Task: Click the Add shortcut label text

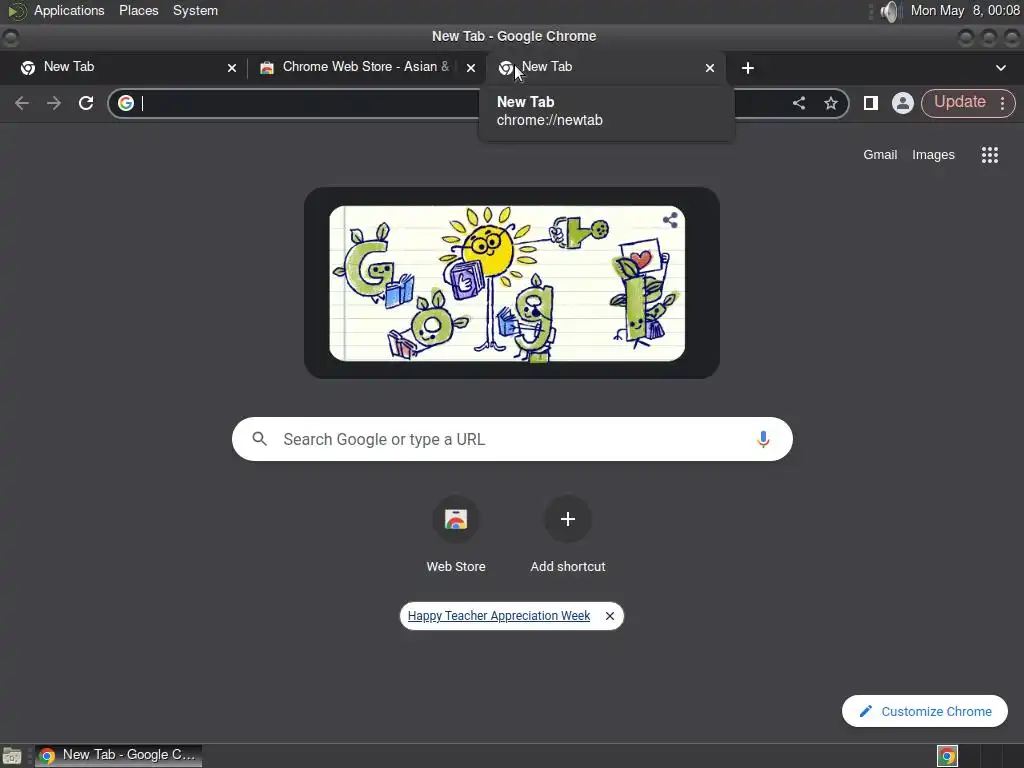Action: (568, 567)
